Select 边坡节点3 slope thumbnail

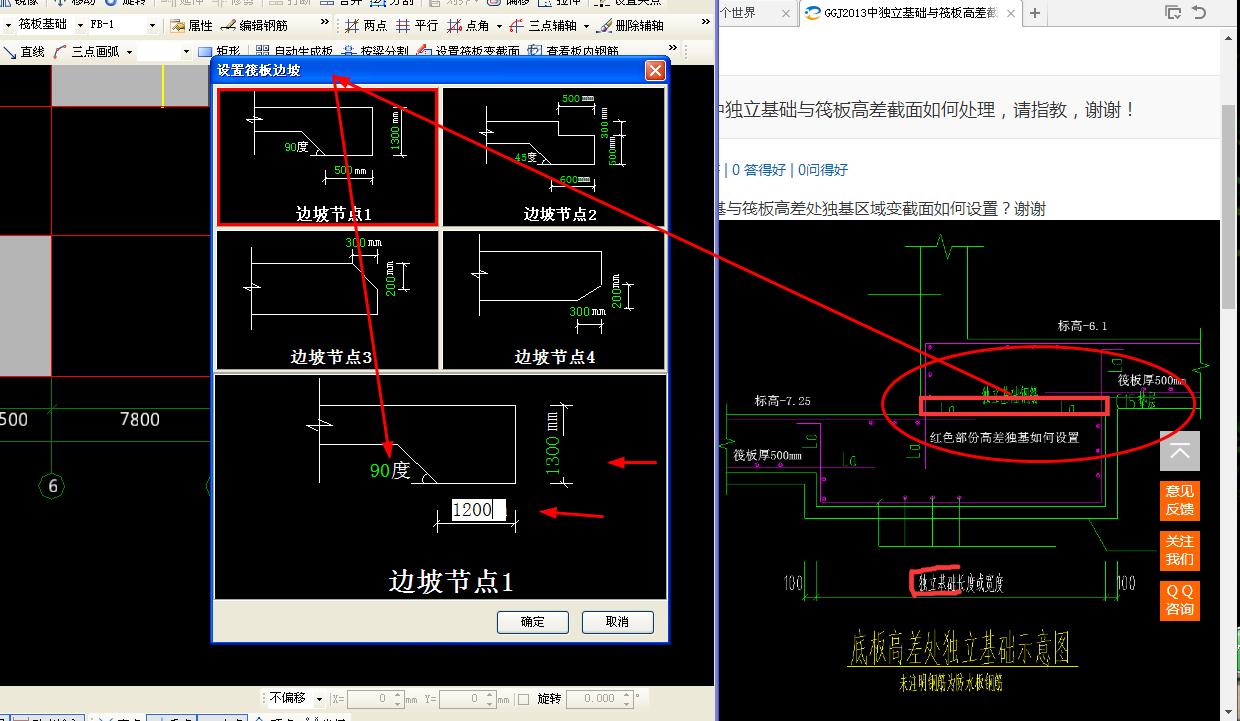(x=328, y=300)
